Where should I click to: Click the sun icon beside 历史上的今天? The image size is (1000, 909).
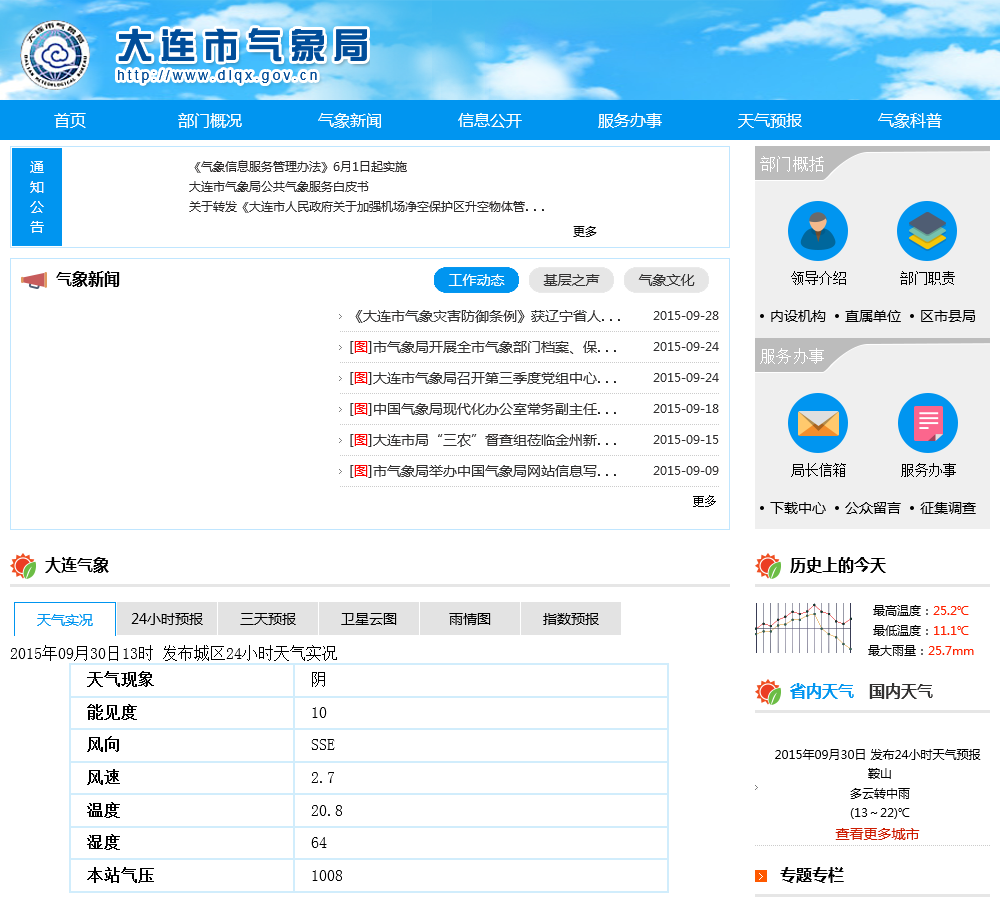[768, 566]
